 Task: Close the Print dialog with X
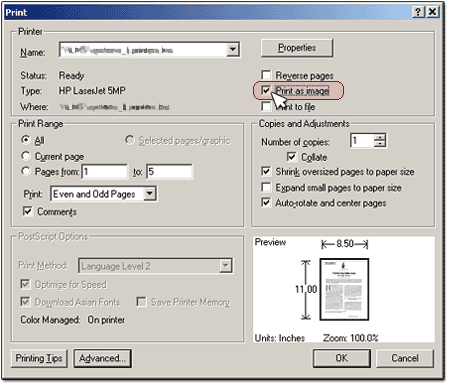coord(432,12)
